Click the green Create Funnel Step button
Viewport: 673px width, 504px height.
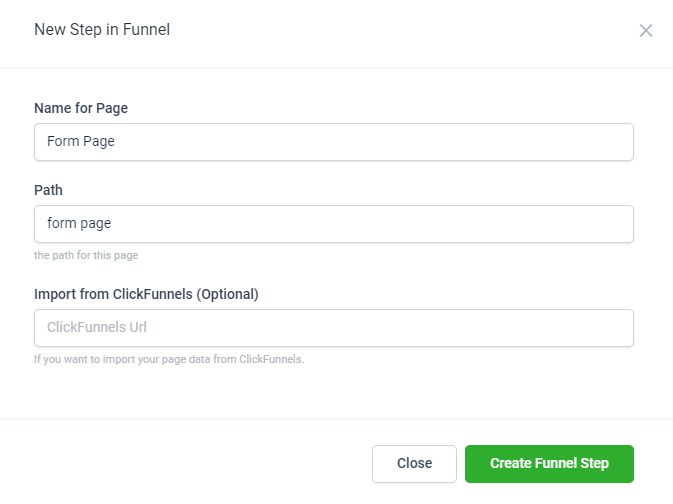click(x=549, y=464)
